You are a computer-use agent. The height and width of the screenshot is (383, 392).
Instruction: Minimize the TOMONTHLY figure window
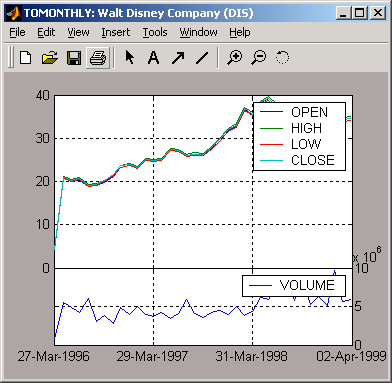343,13
